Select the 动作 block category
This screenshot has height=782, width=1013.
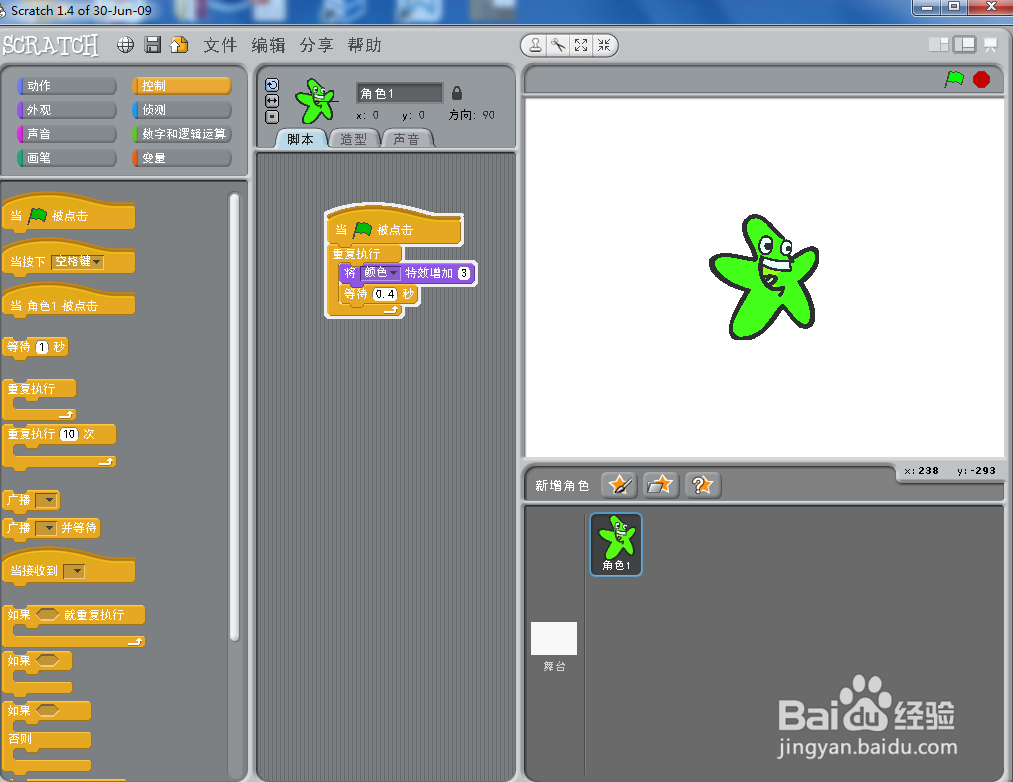click(67, 85)
